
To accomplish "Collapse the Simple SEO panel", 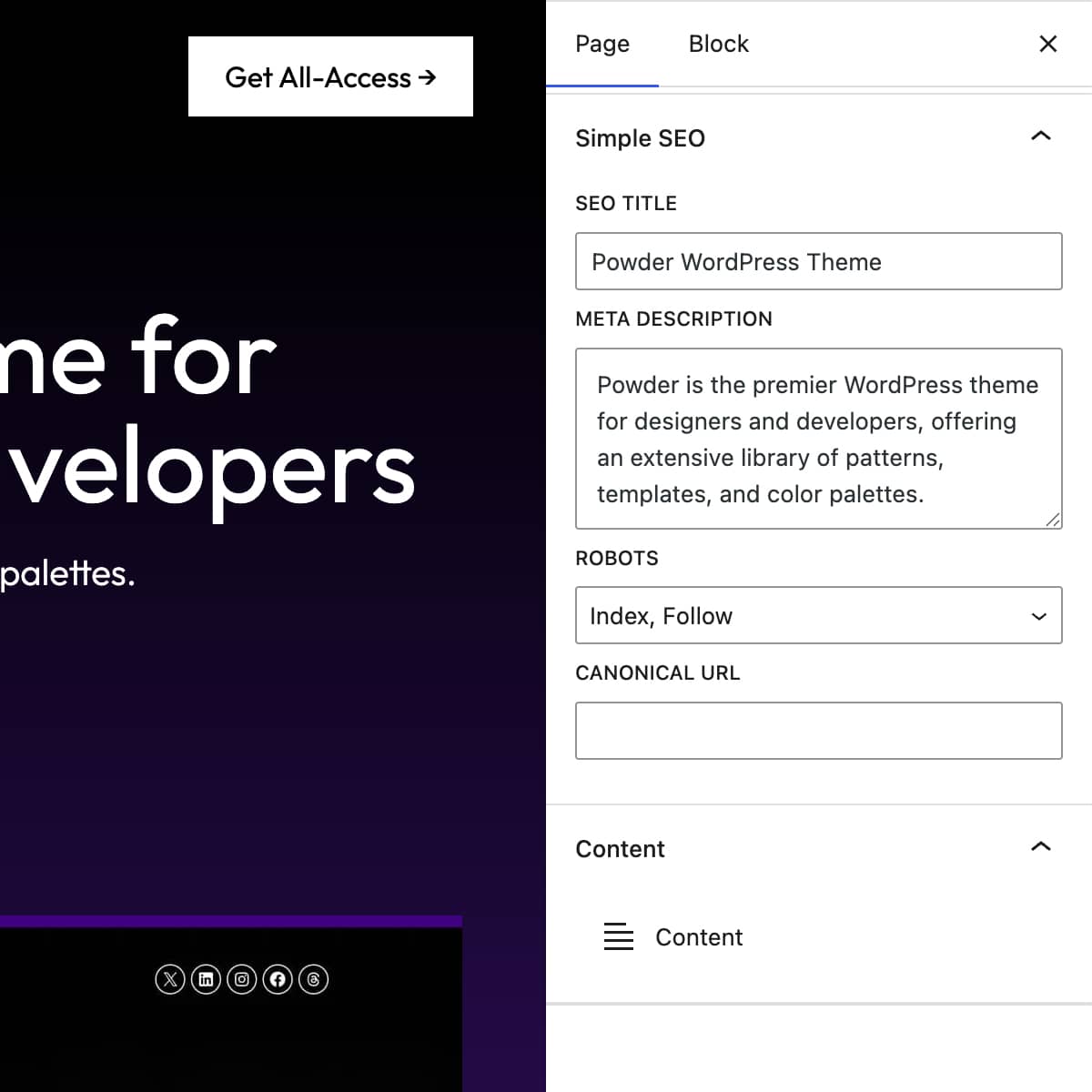I will click(1040, 136).
